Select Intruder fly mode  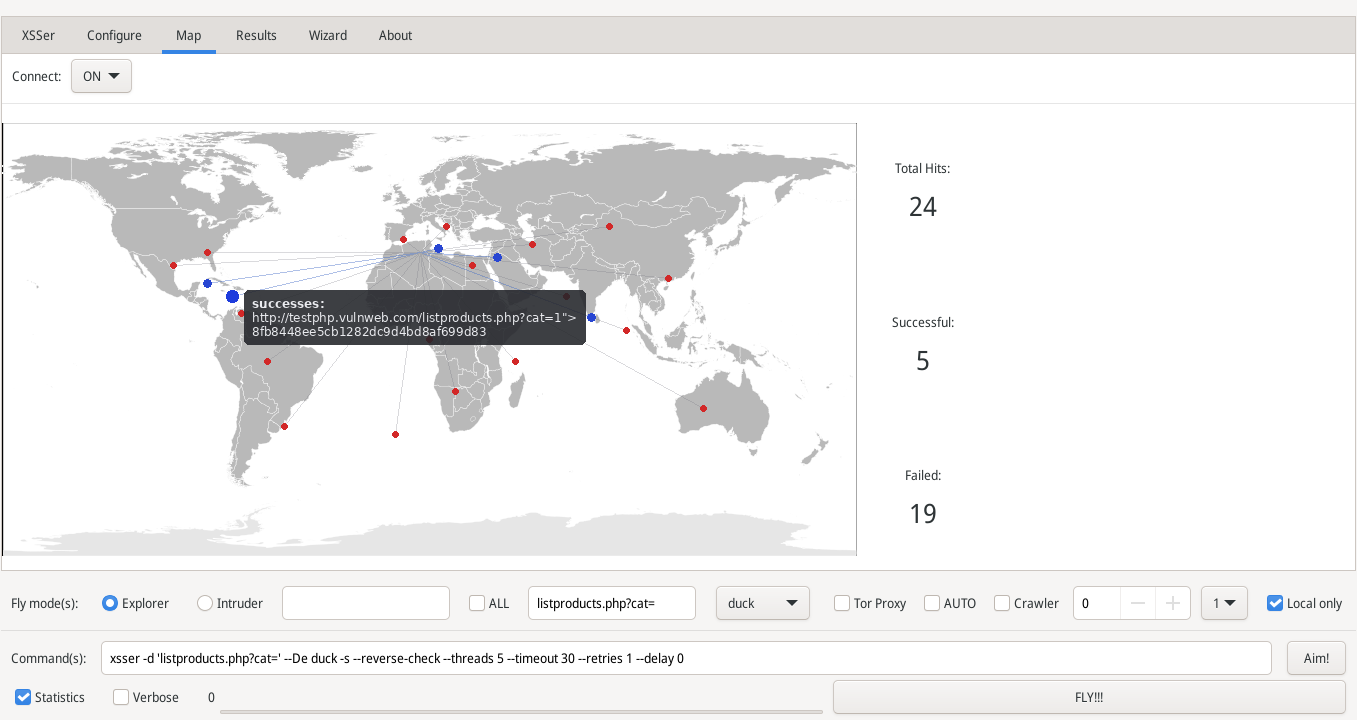(230, 603)
